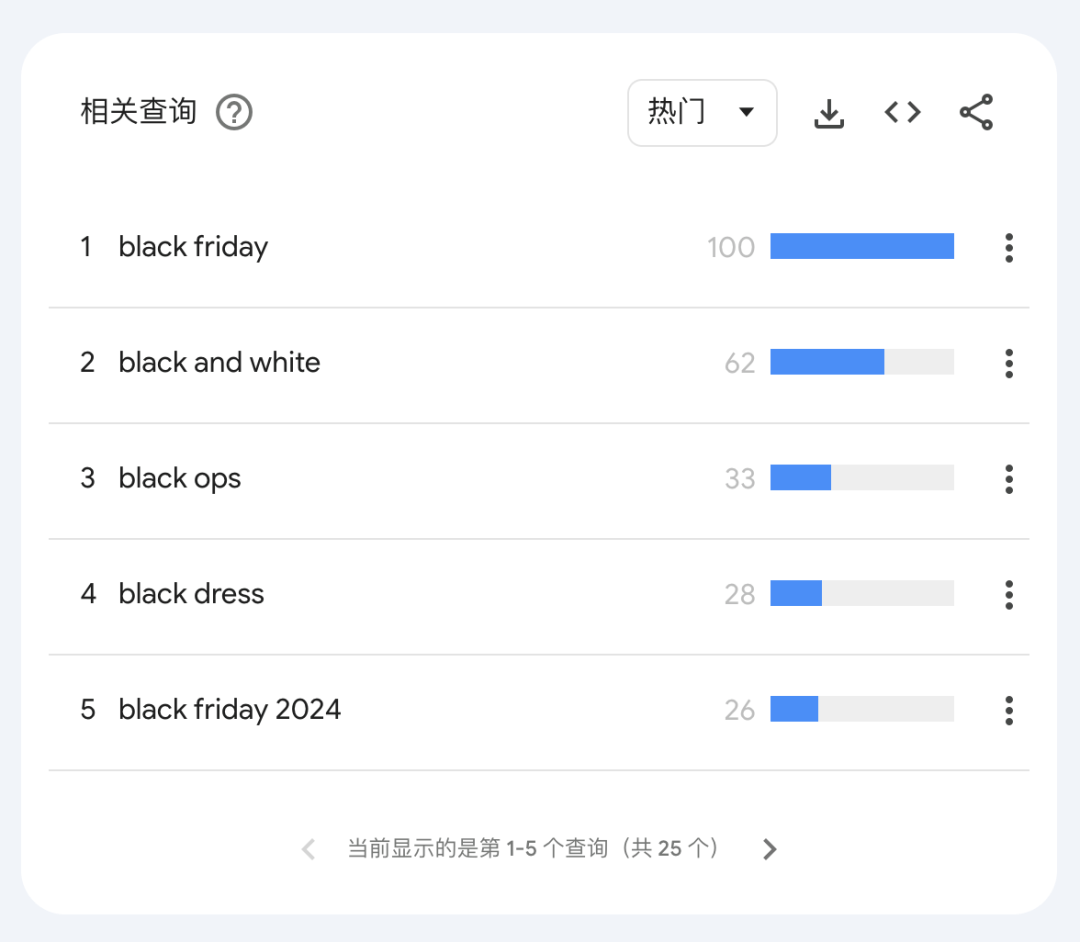Open the help icon beside 相关查询
The width and height of the screenshot is (1080, 942).
coord(234,112)
